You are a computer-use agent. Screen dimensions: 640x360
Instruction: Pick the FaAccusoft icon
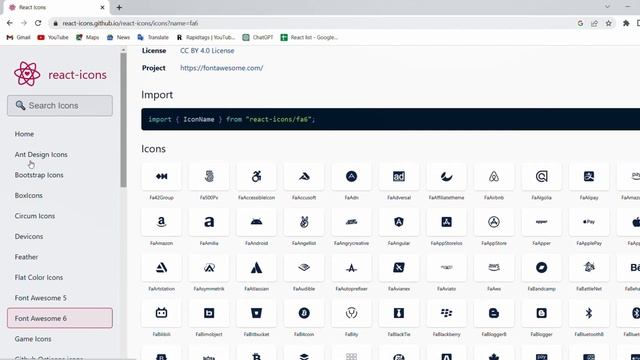[x=304, y=176]
